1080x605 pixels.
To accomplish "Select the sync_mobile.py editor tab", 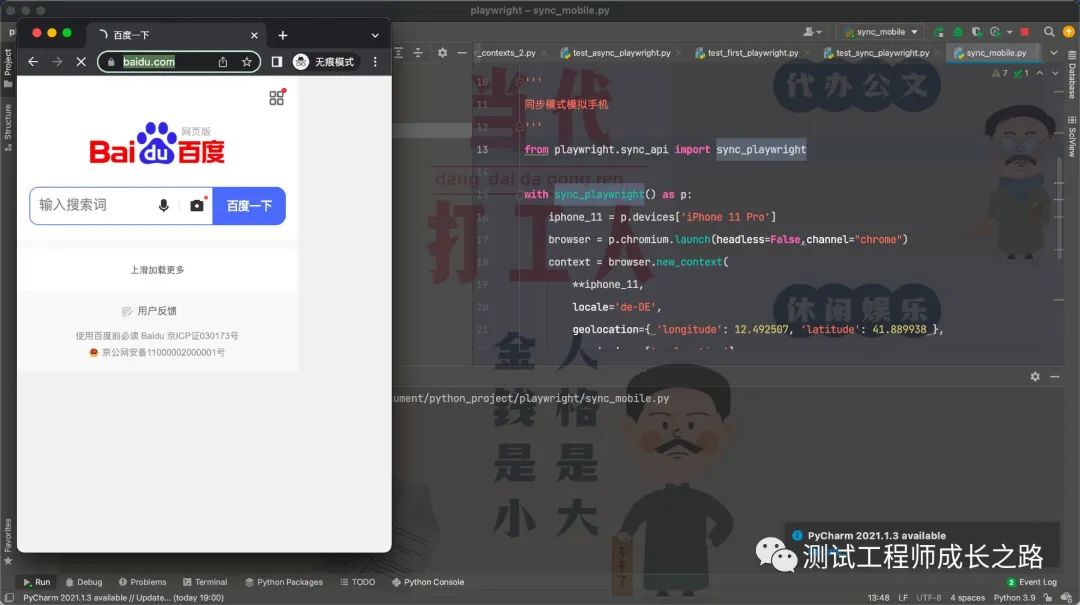I will tap(991, 53).
